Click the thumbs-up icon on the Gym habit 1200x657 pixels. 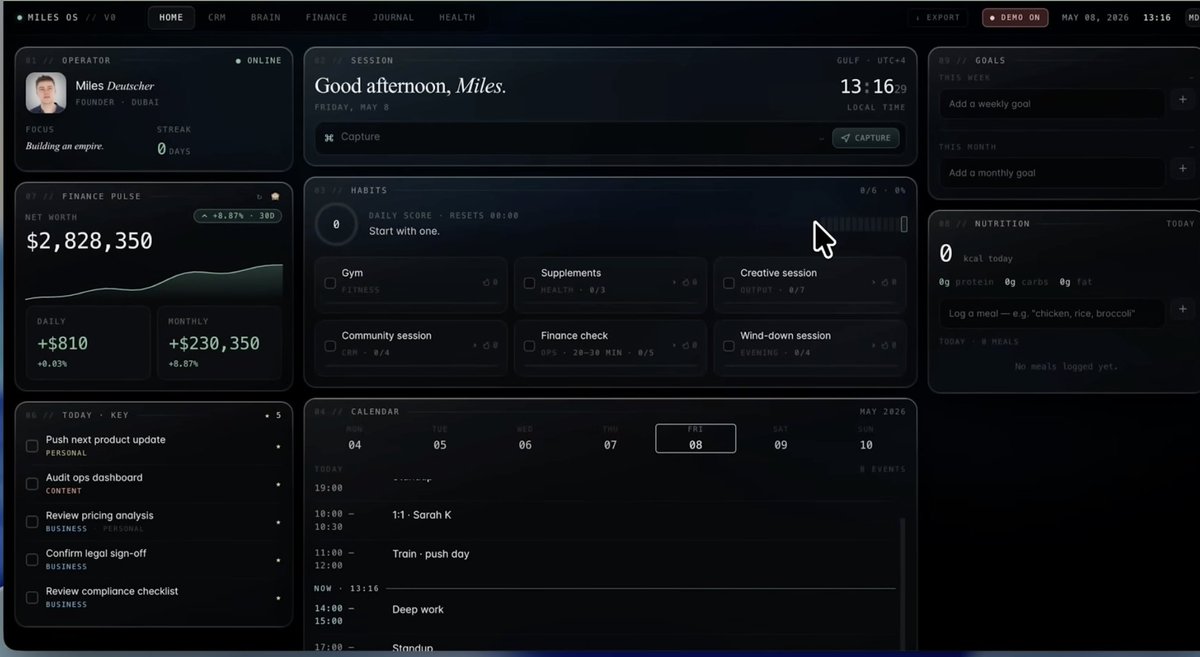click(x=485, y=283)
